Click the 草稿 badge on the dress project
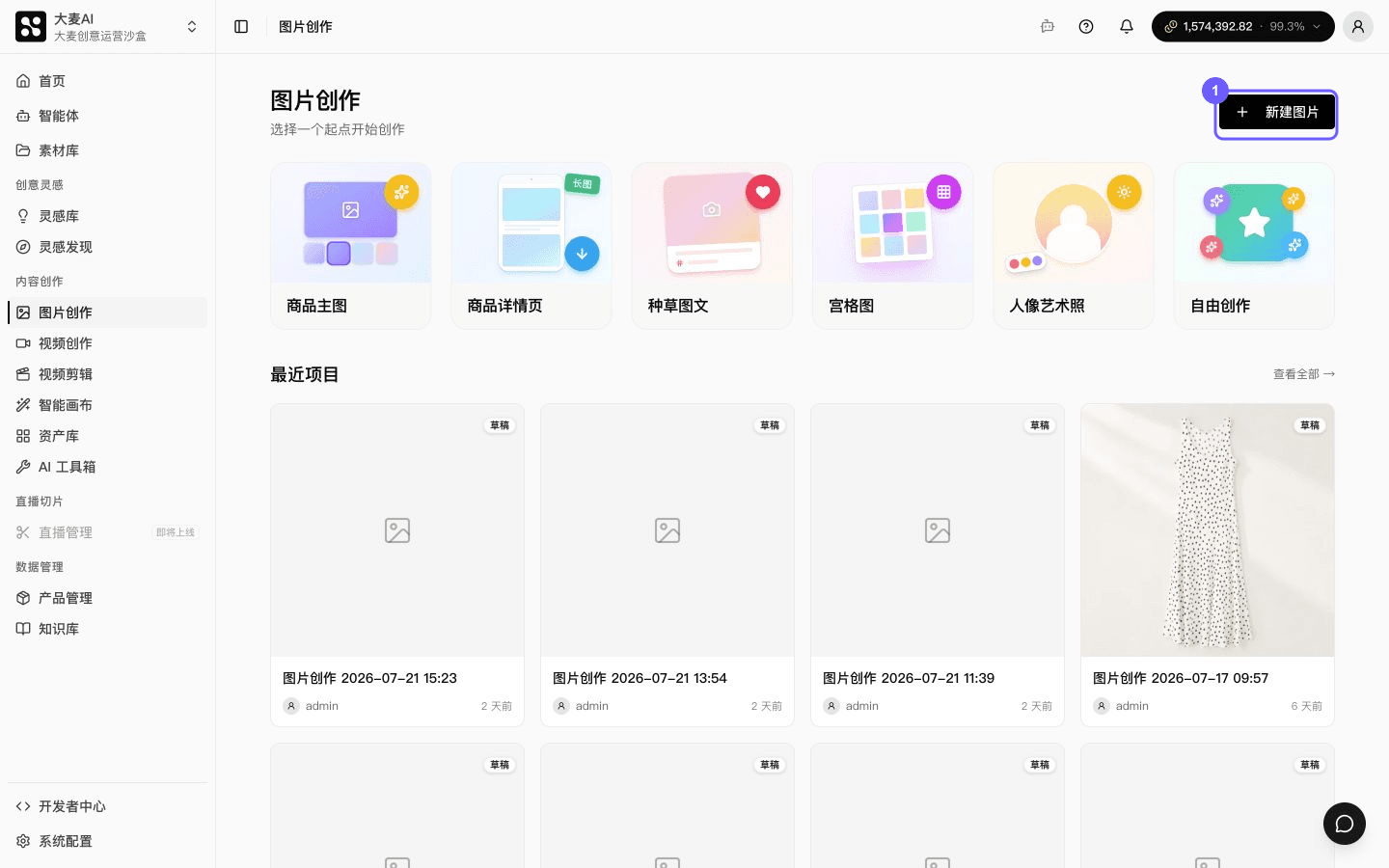This screenshot has width=1389, height=868. coord(1310,425)
